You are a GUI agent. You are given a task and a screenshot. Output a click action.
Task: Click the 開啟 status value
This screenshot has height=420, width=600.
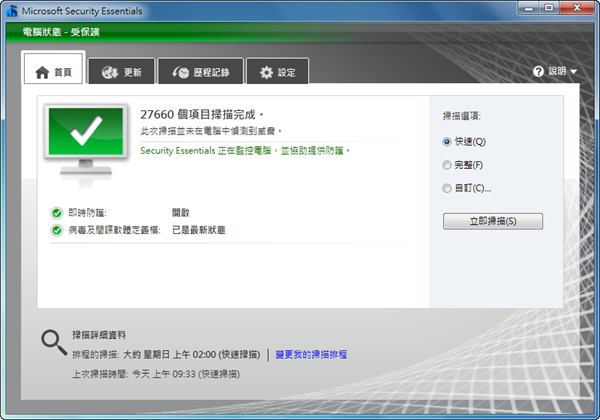(x=181, y=213)
